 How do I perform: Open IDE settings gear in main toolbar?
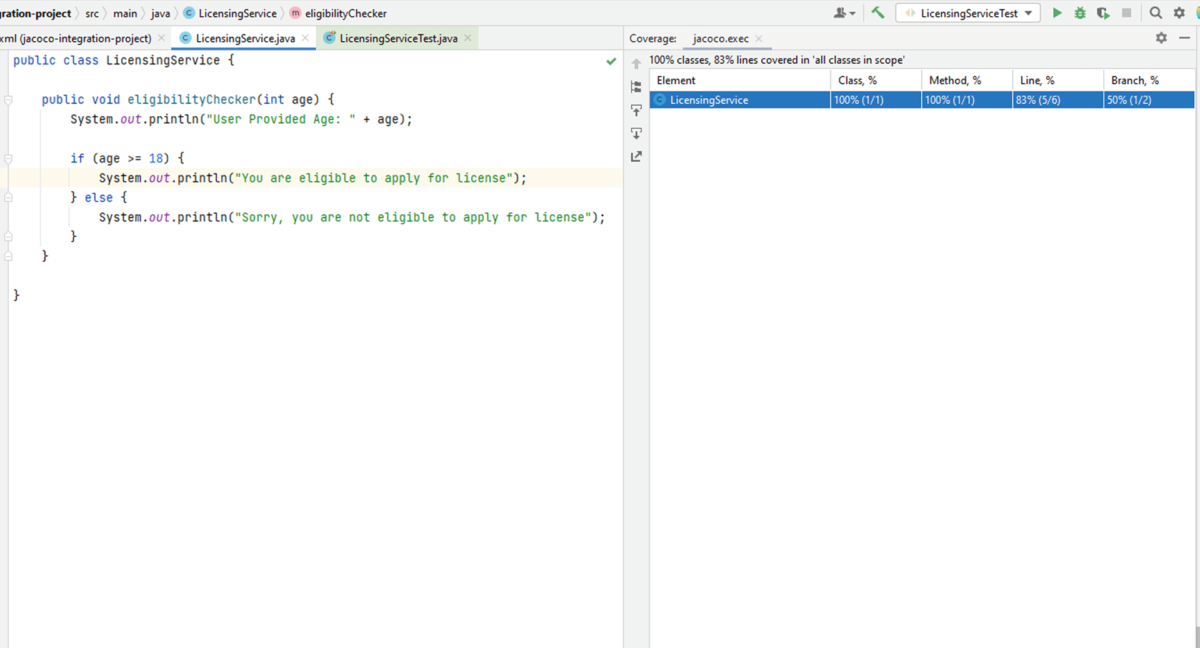point(1179,13)
